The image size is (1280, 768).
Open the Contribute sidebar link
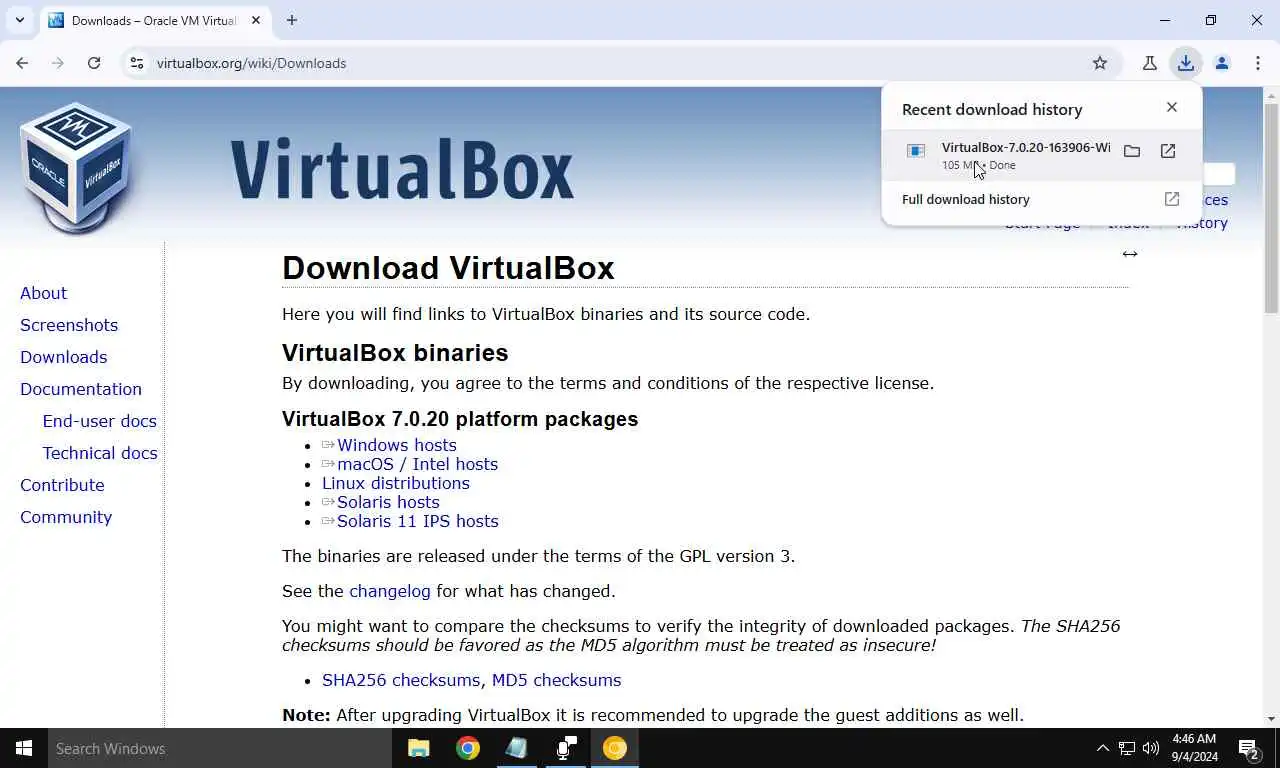(62, 485)
